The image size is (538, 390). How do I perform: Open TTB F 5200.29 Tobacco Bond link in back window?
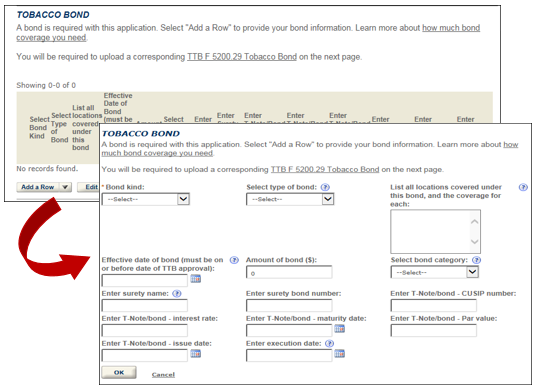tap(242, 57)
